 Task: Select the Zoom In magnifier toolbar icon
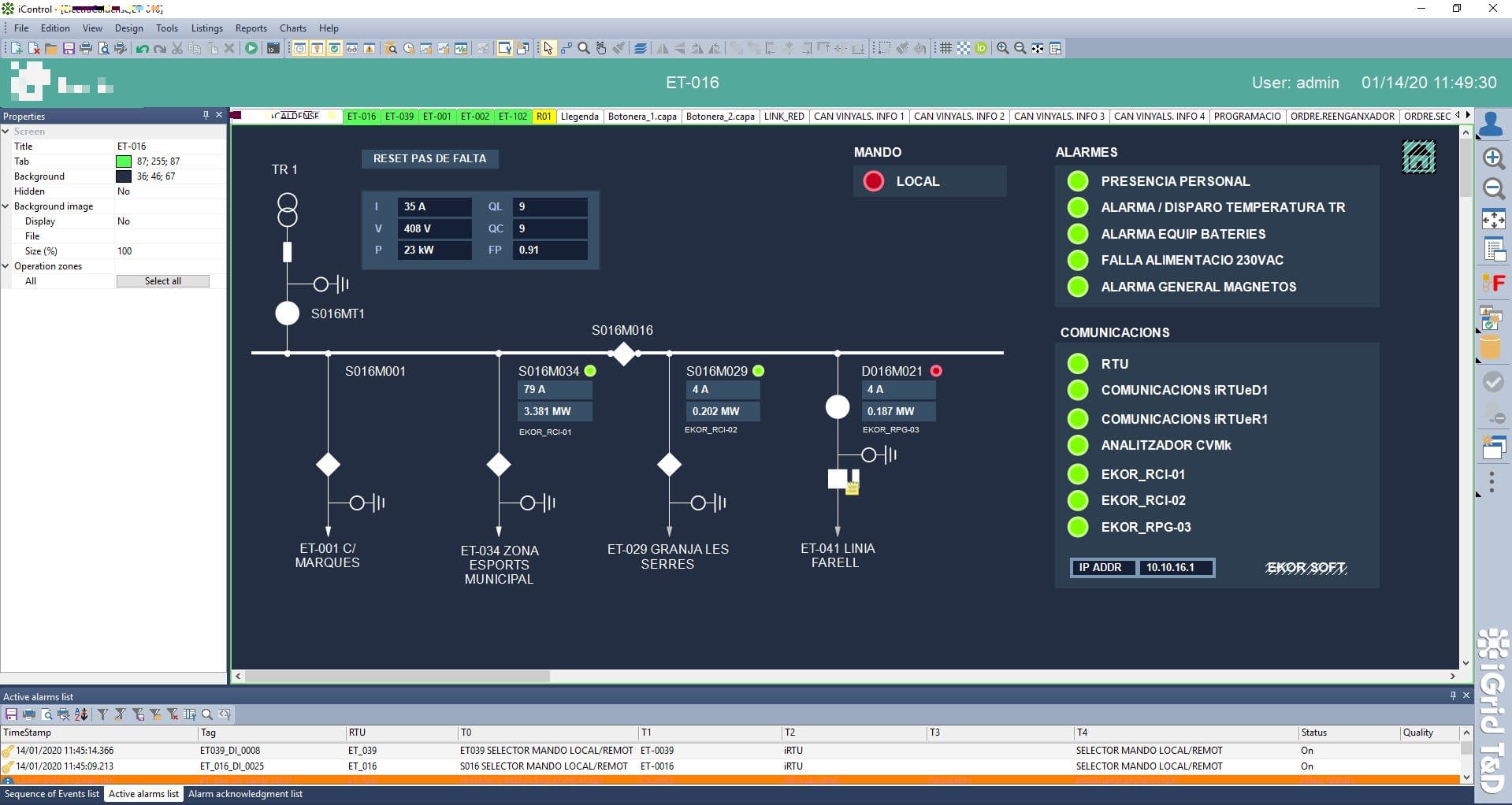pos(1001,48)
